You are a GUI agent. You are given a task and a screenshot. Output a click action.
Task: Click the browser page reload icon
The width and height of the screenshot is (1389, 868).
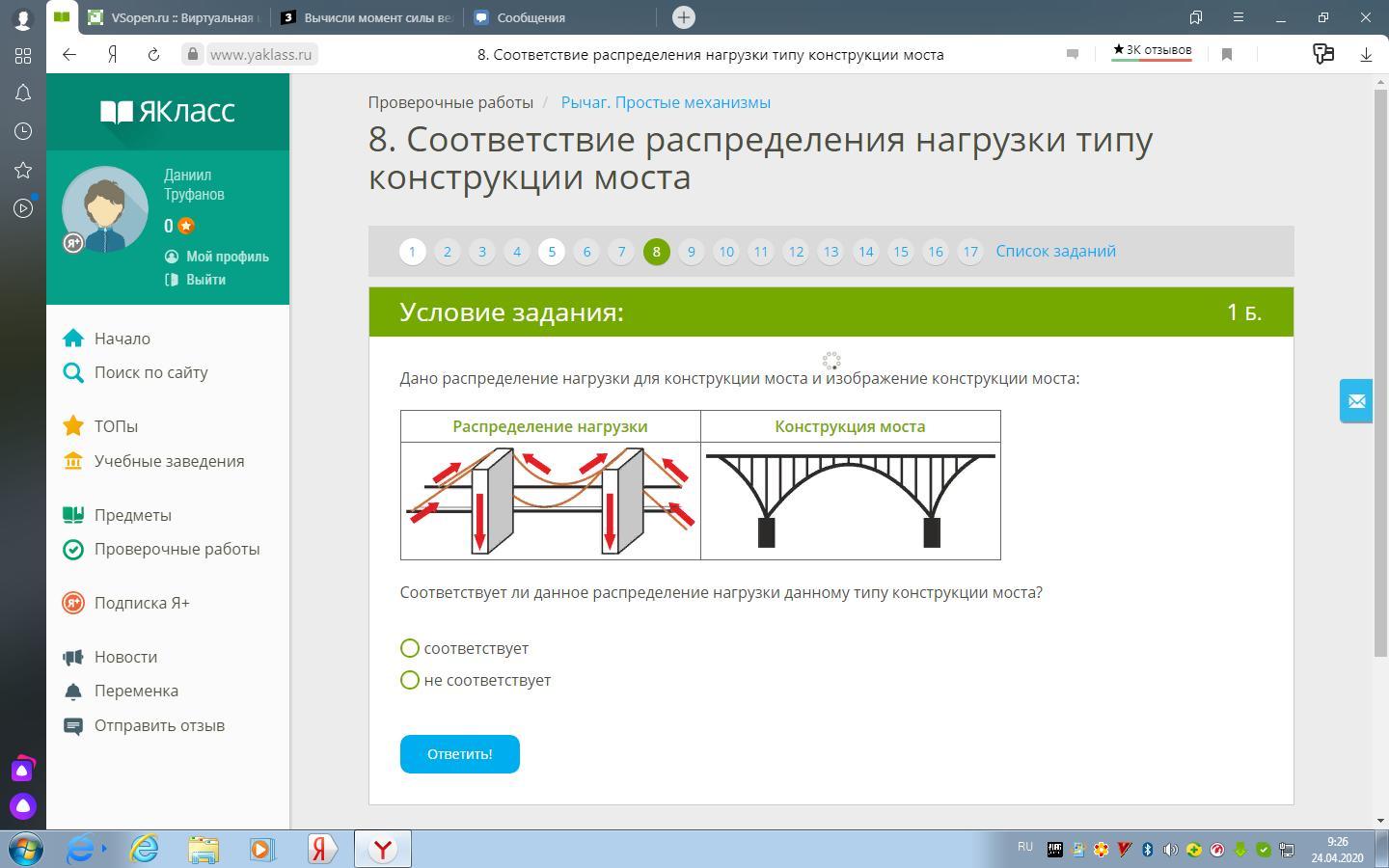point(153,55)
